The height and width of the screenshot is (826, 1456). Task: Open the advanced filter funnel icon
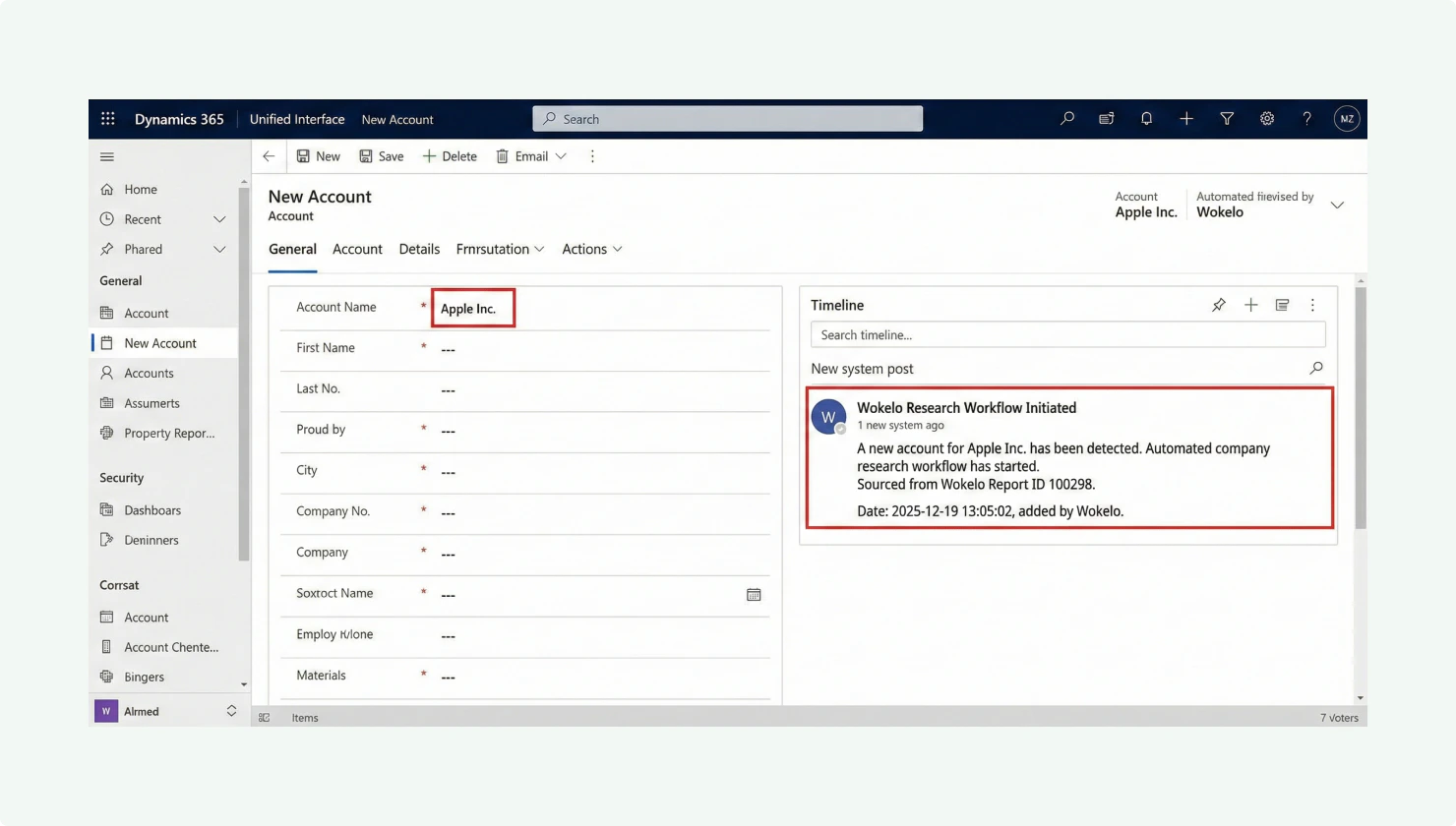tap(1227, 119)
